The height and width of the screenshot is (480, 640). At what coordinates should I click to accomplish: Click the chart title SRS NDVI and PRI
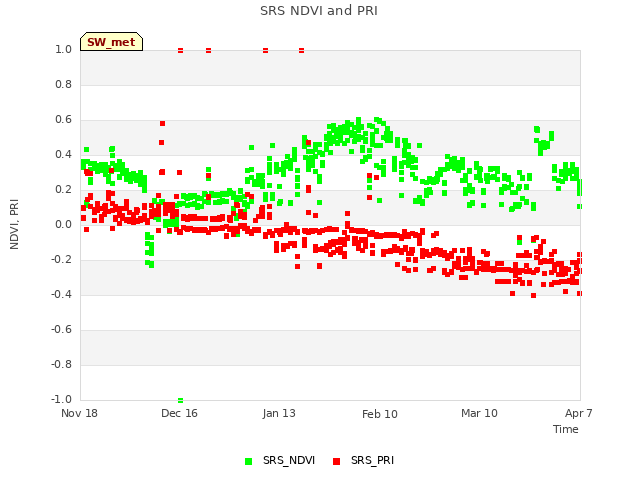pos(319,11)
